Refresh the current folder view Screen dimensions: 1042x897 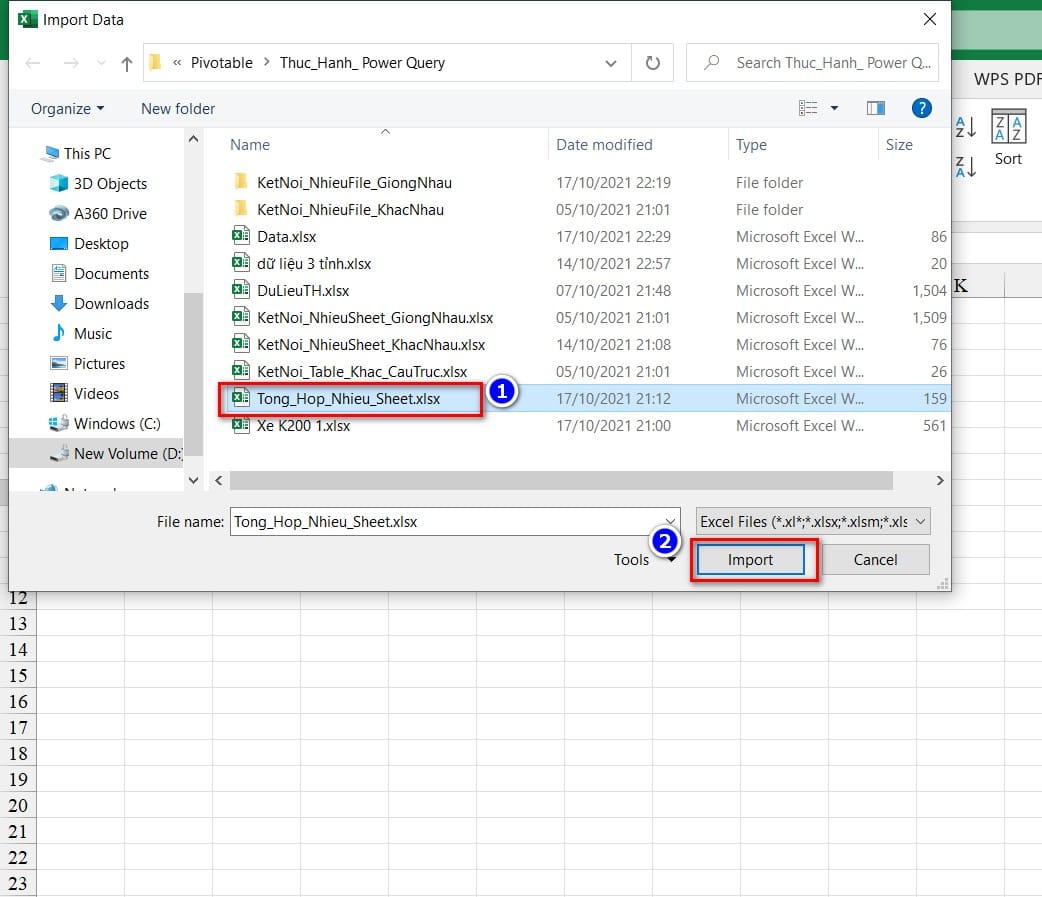(652, 62)
